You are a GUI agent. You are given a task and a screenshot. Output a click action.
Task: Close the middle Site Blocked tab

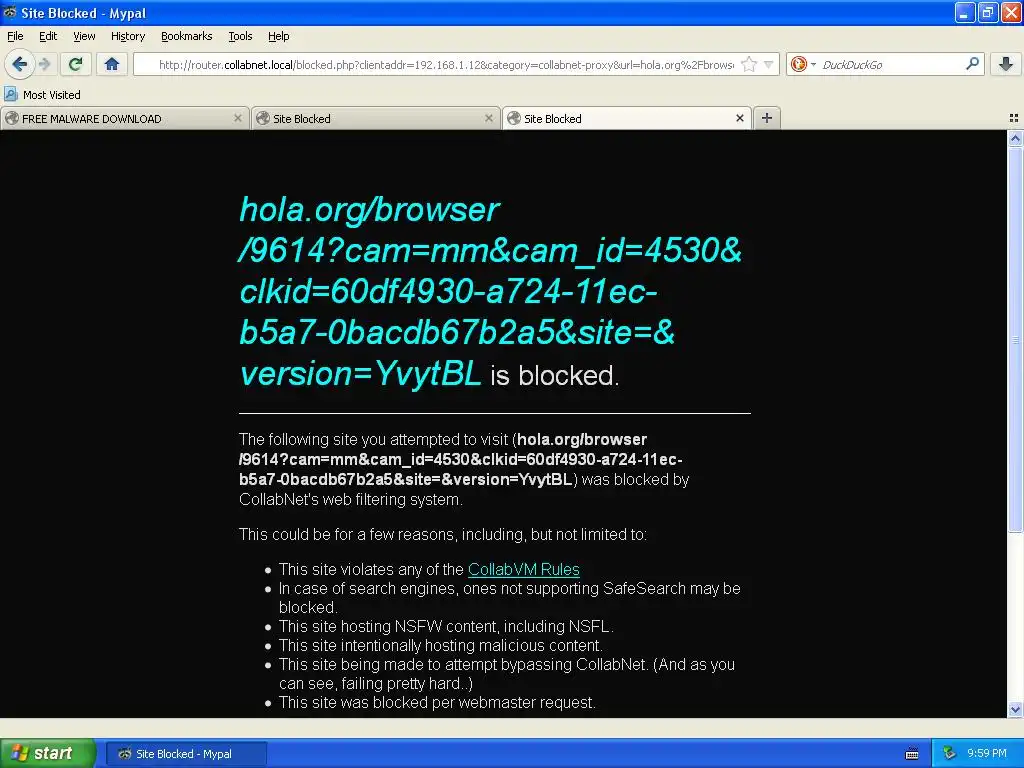[x=488, y=118]
